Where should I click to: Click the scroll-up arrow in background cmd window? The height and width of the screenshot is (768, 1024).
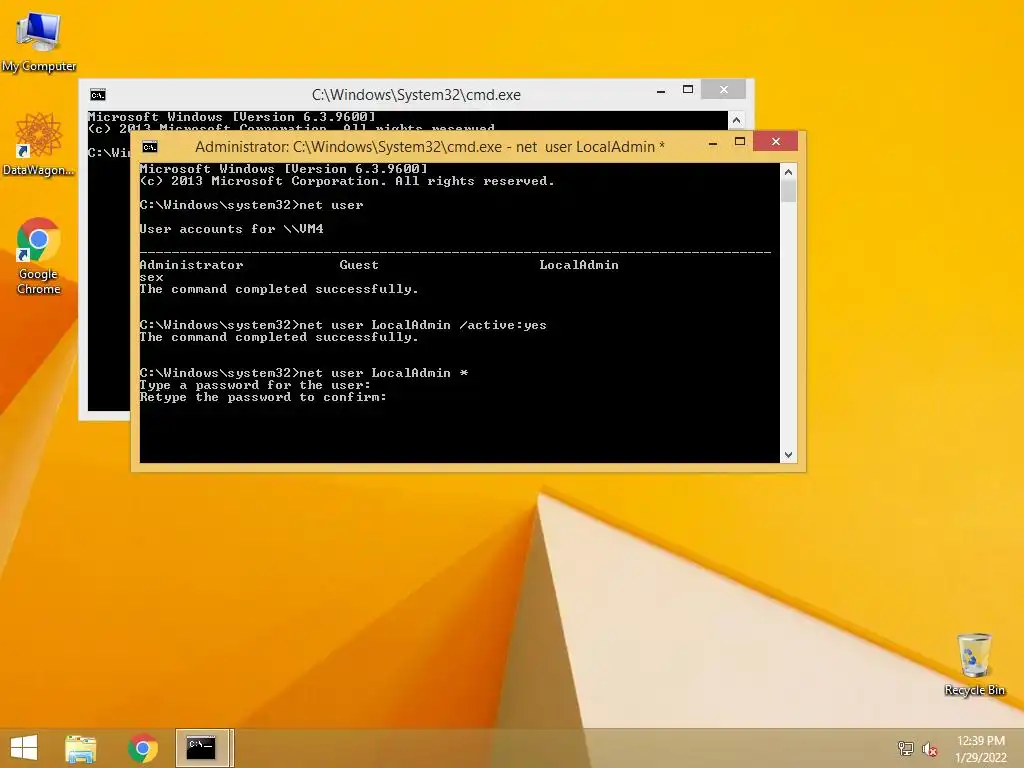pos(736,120)
